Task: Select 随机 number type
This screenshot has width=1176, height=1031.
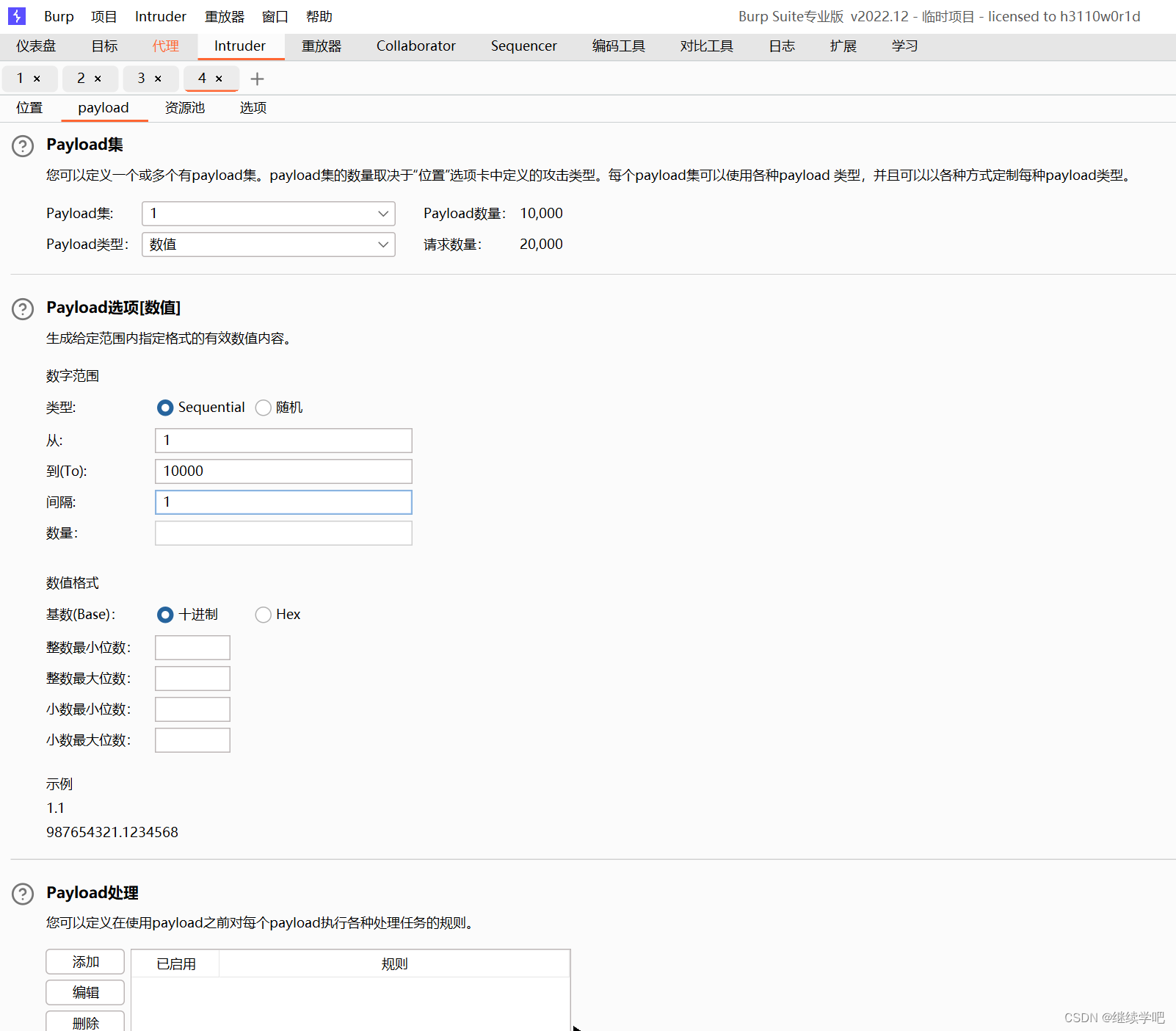Action: coord(263,408)
